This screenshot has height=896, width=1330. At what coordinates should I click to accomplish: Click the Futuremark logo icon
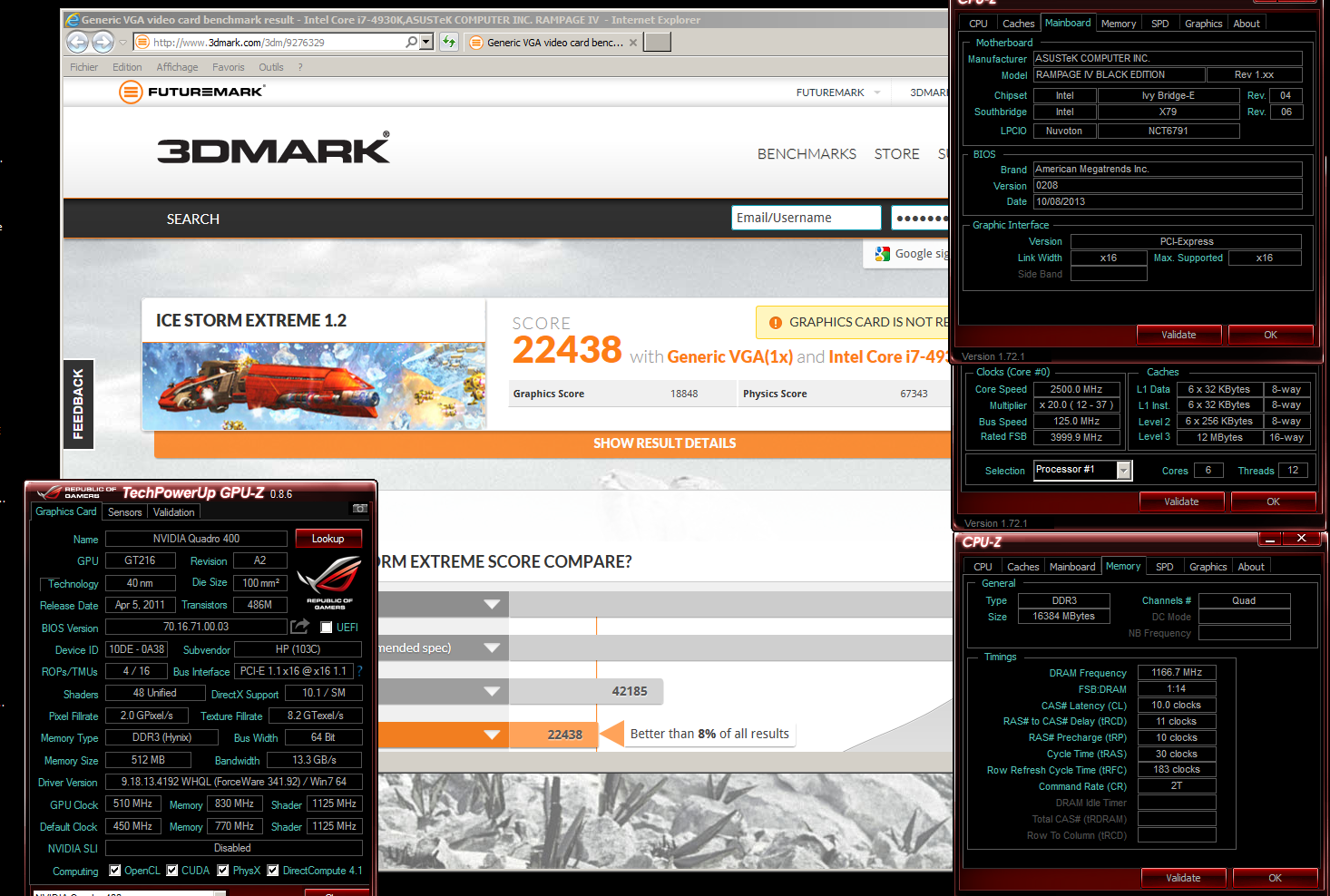pos(132,92)
